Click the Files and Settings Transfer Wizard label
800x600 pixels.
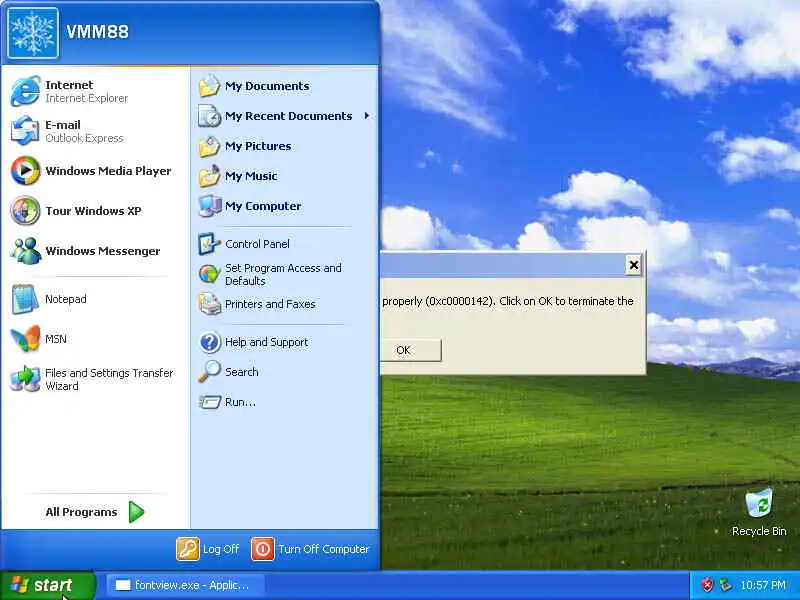pos(109,379)
